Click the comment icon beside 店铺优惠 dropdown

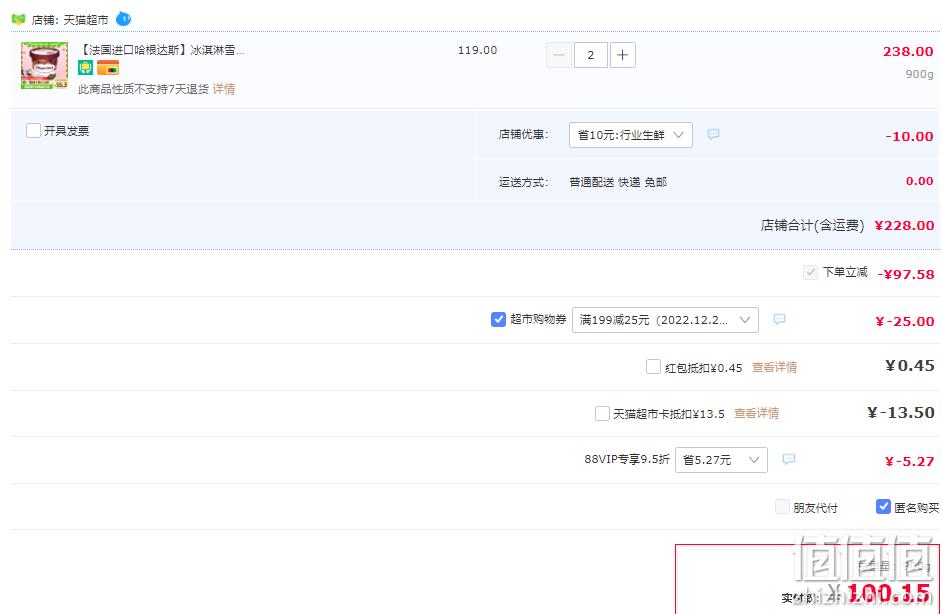(x=713, y=134)
